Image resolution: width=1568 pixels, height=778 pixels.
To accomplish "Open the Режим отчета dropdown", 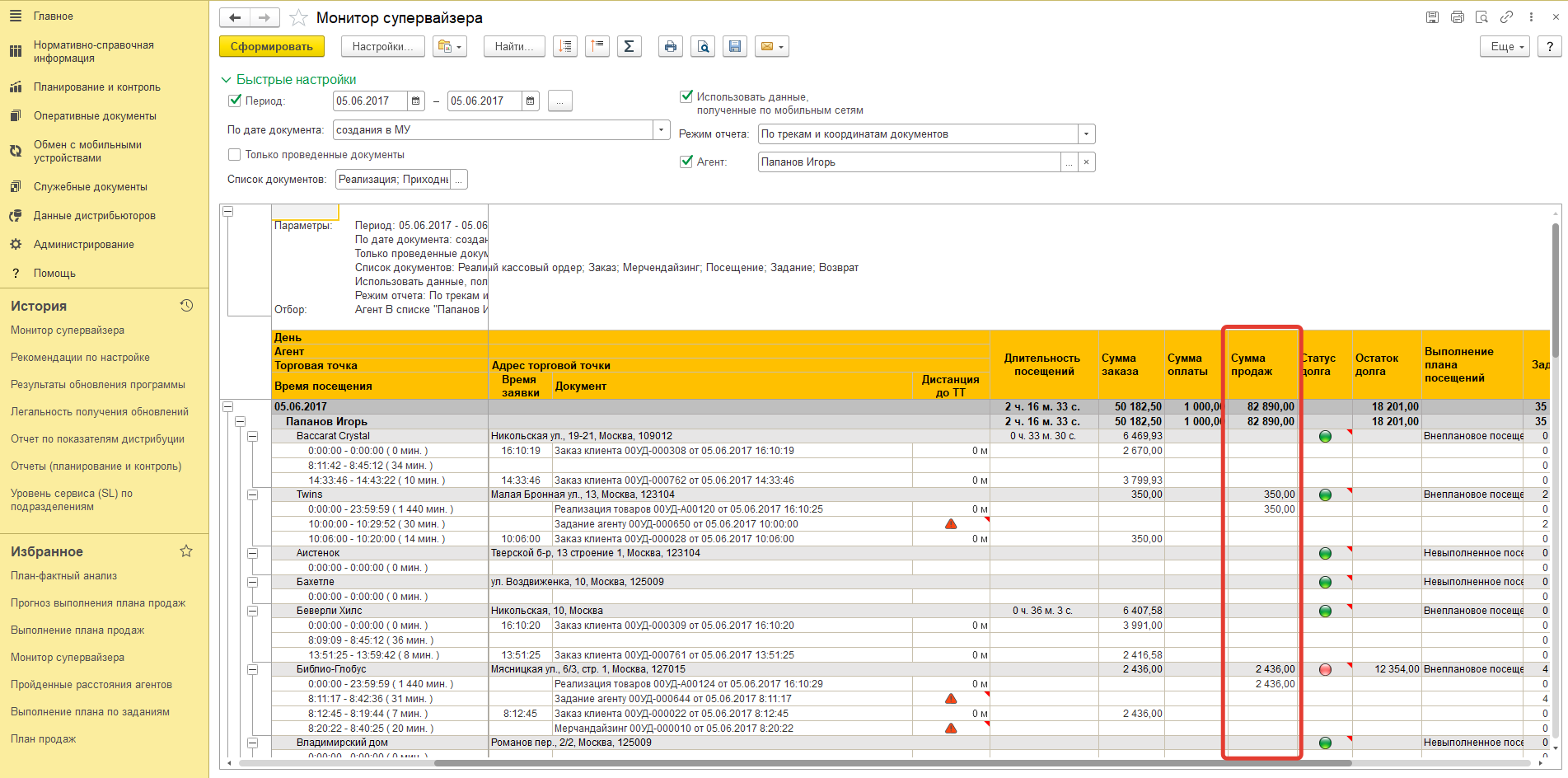I will click(1086, 134).
